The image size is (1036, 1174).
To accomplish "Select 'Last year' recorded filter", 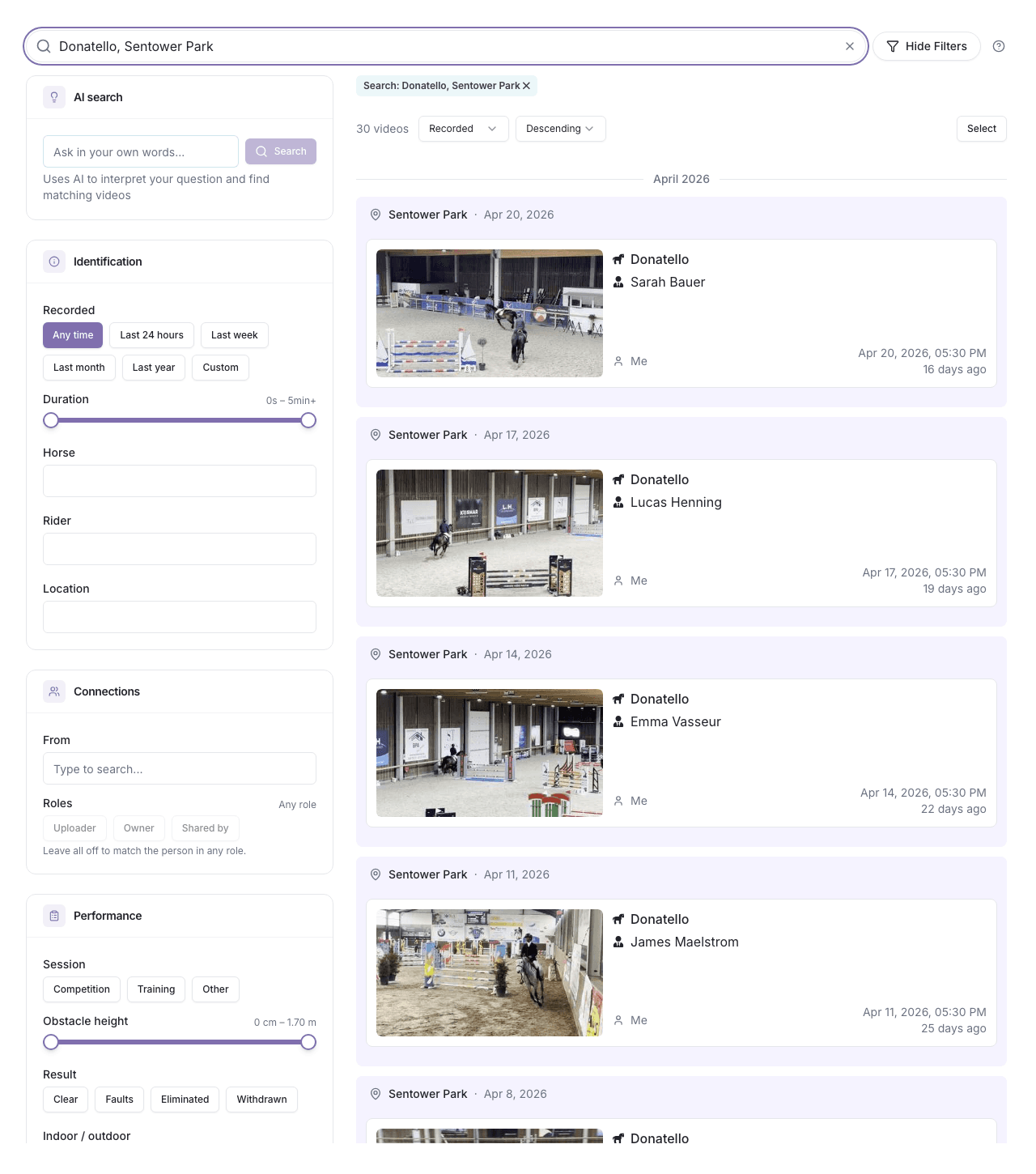I will [x=154, y=368].
